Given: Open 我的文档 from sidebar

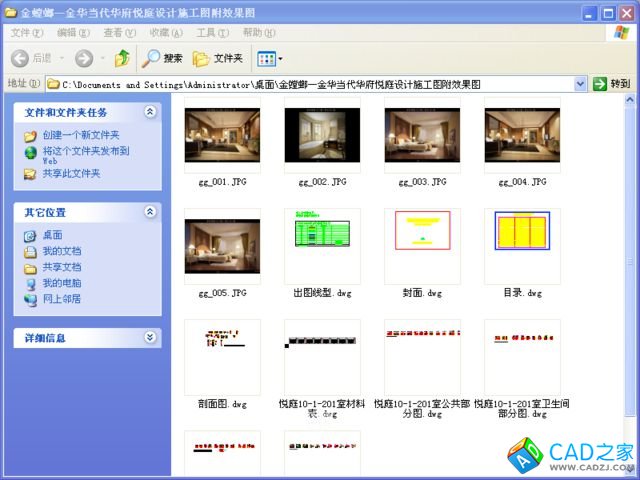Looking at the screenshot, I should tap(61, 251).
